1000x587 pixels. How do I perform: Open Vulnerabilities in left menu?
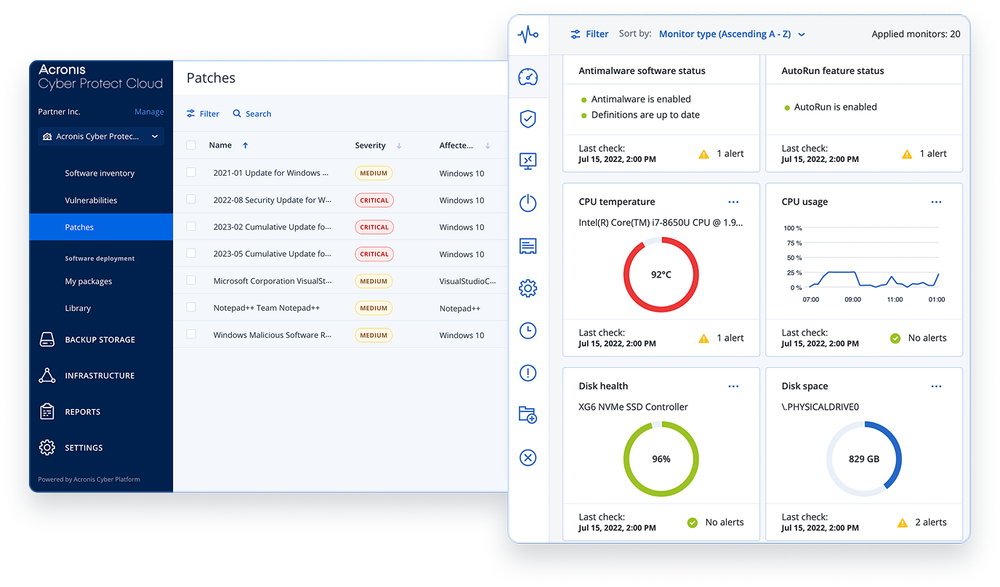coord(91,200)
